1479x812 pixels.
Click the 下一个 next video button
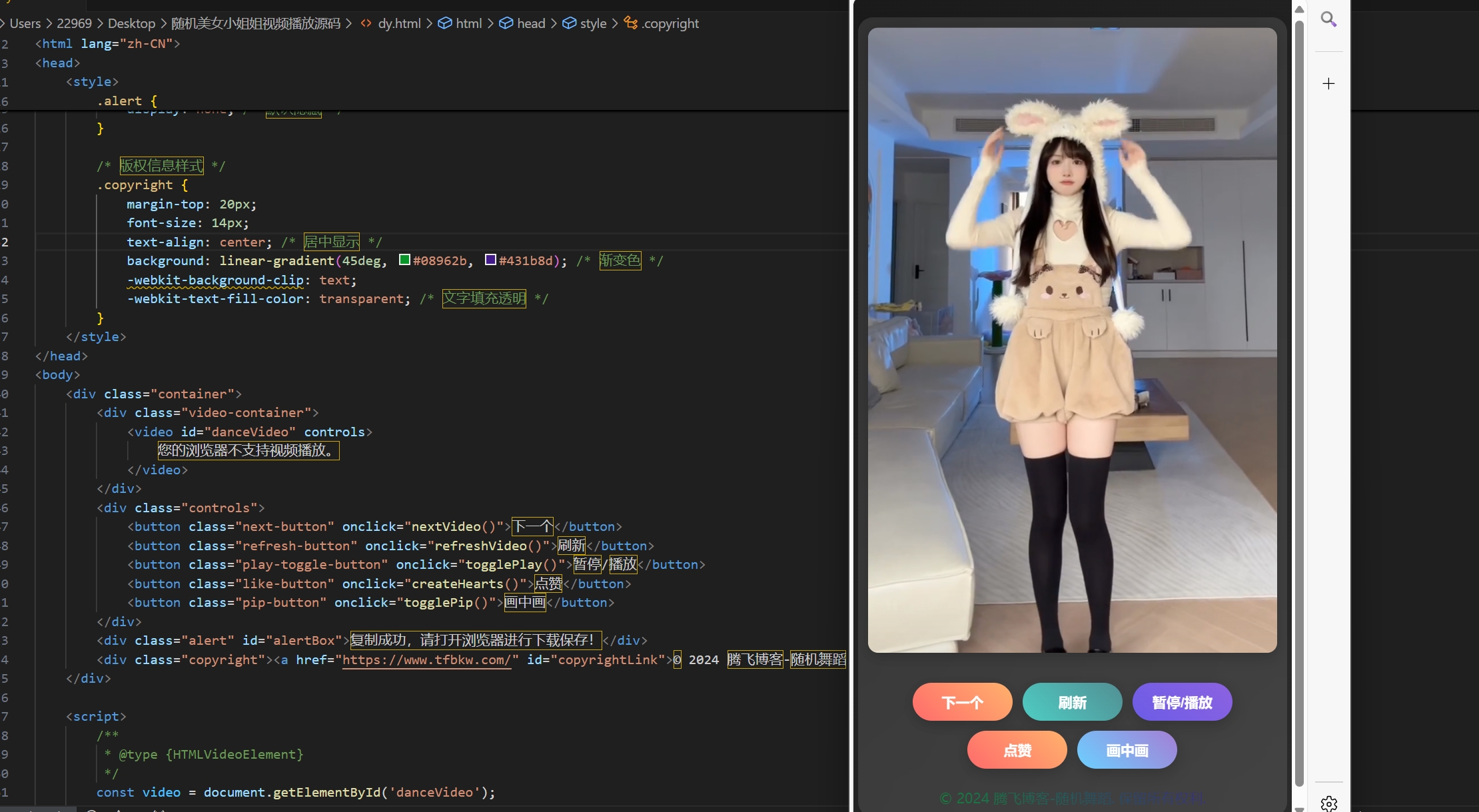point(962,702)
